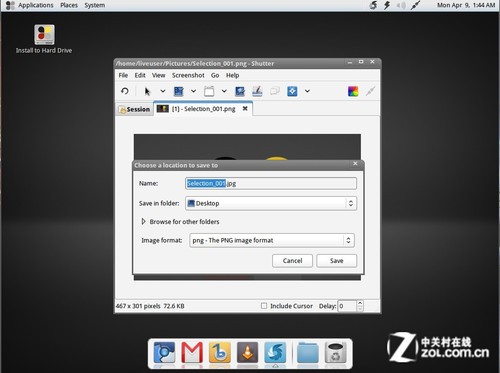This screenshot has width=500, height=373.
Task: Expand Browse for other folders
Action: (x=180, y=222)
